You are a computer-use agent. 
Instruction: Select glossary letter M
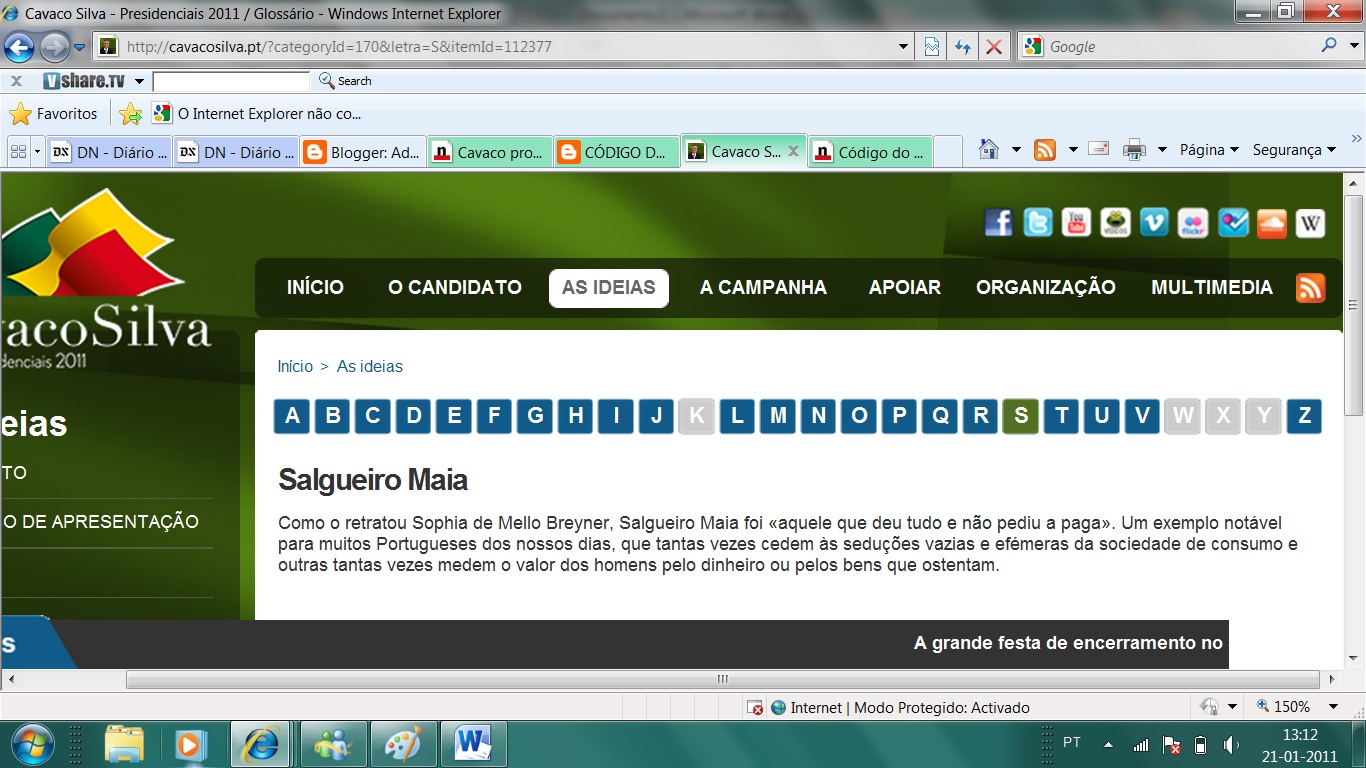[x=778, y=416]
